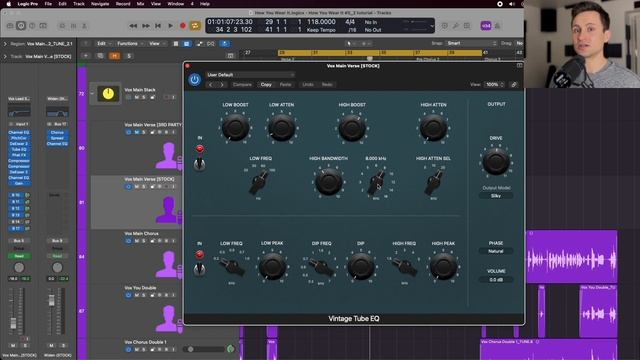Image resolution: width=640 pixels, height=360 pixels.
Task: Open the Functions menu in Tracks area
Action: tap(130, 43)
